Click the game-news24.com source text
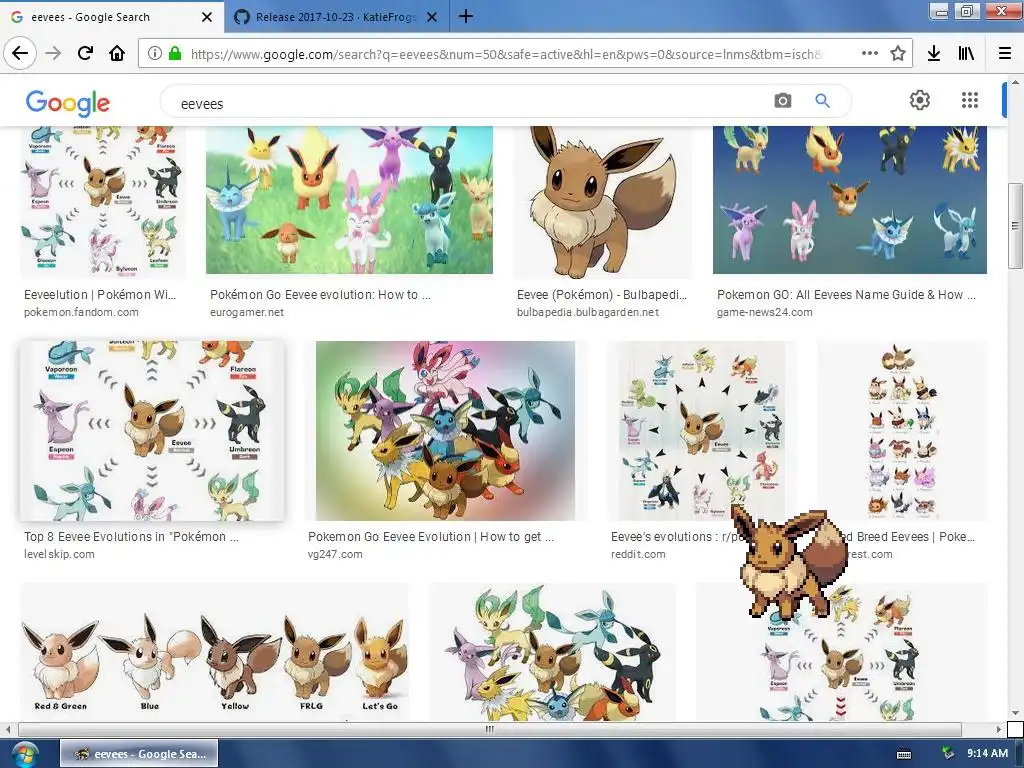The image size is (1024, 768). click(764, 312)
